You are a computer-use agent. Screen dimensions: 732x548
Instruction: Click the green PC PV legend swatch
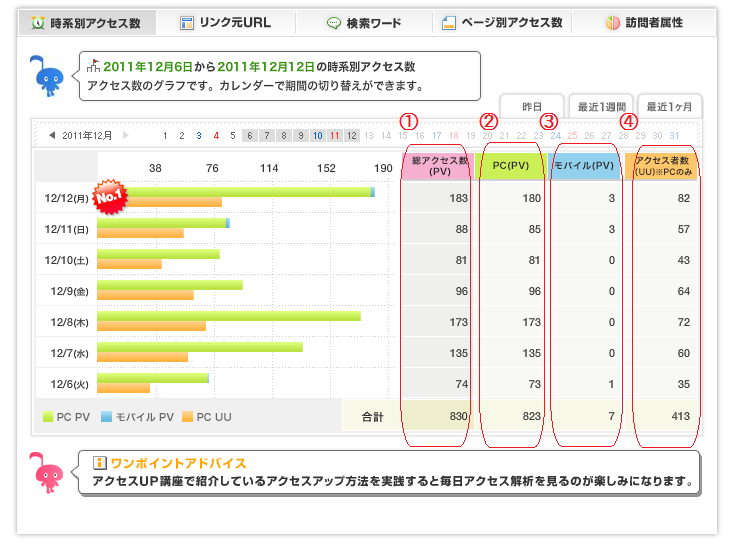(x=48, y=417)
